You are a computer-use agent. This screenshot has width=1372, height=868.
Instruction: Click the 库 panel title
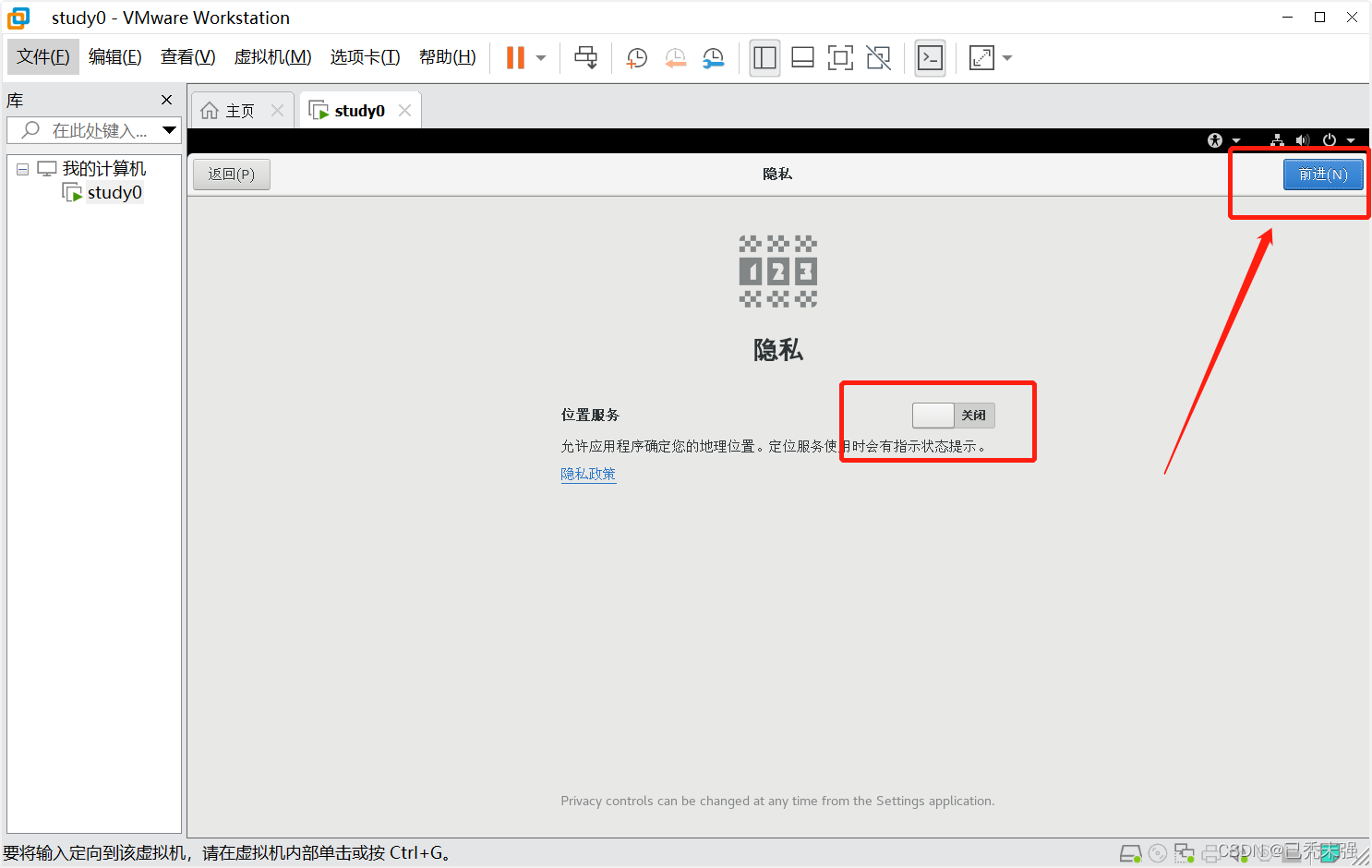pos(15,100)
